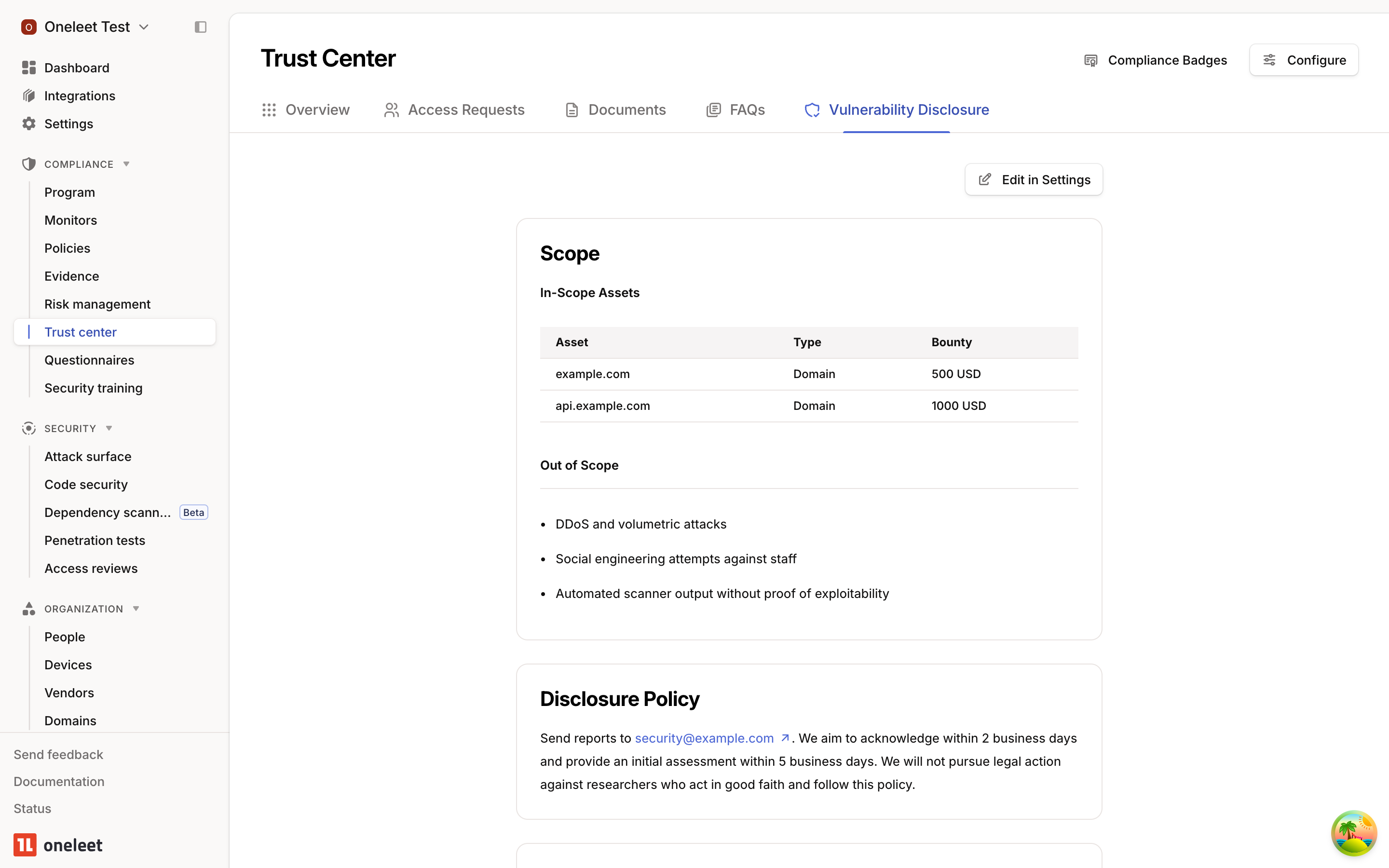1389x868 pixels.
Task: Click the Edit in Settings pencil icon
Action: click(x=985, y=180)
